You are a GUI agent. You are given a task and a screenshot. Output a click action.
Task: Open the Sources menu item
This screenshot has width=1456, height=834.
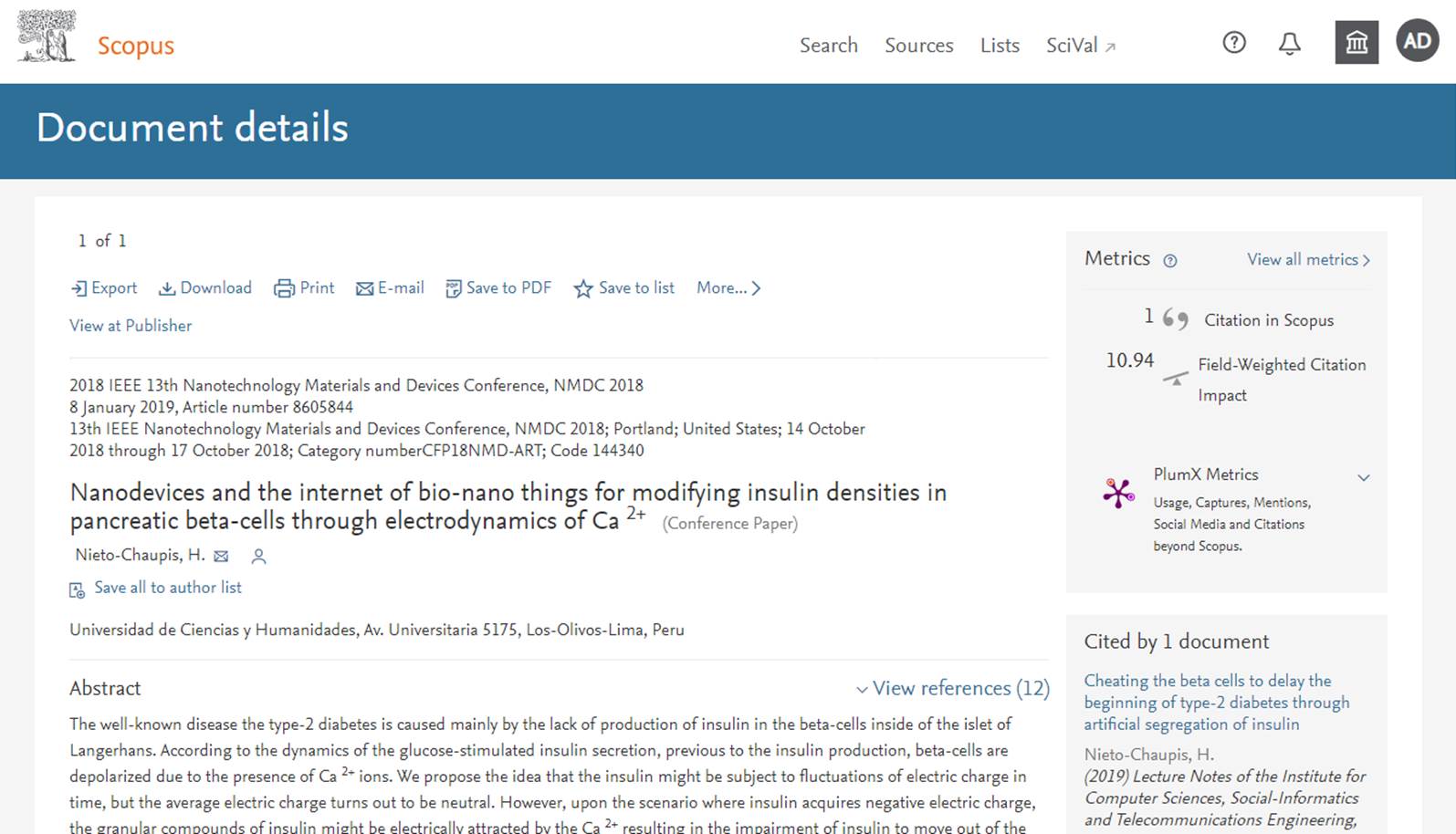coord(919,45)
